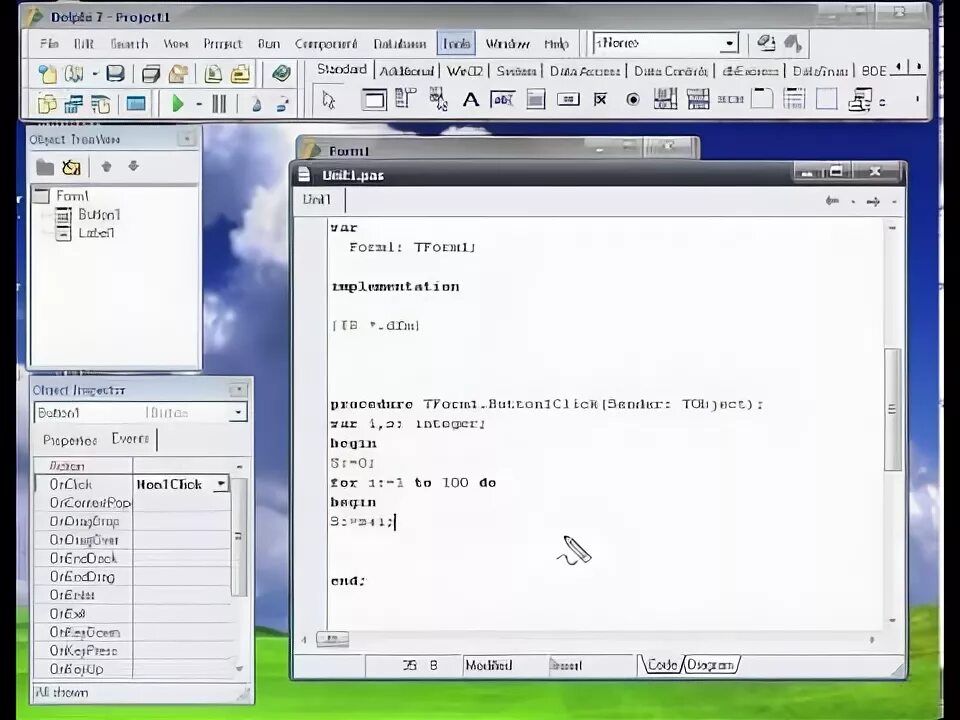Select the Unit1 editor tab
Image resolution: width=960 pixels, height=720 pixels.
tap(317, 200)
